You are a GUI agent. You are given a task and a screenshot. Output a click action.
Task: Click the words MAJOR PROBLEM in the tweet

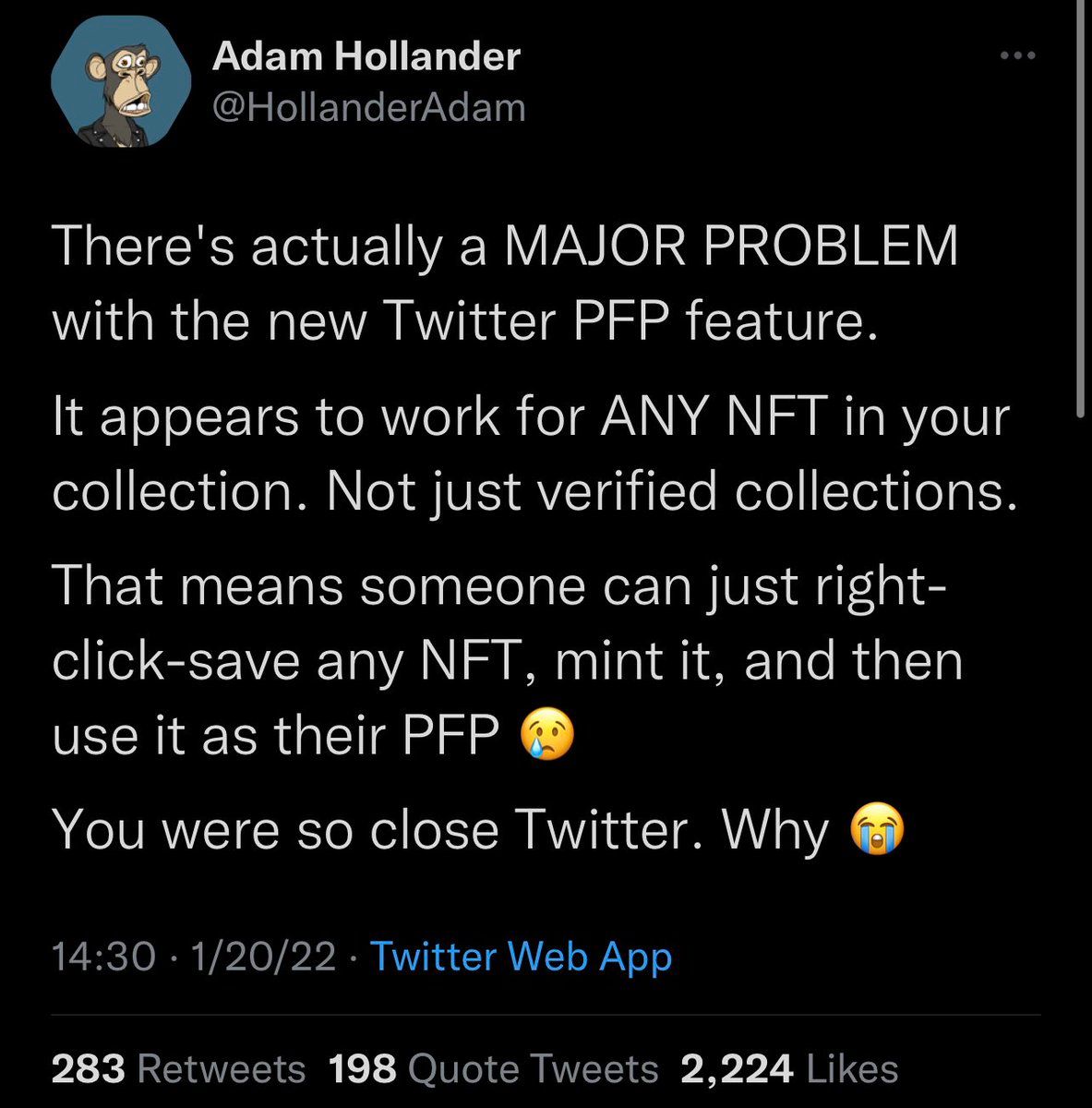coord(730,247)
